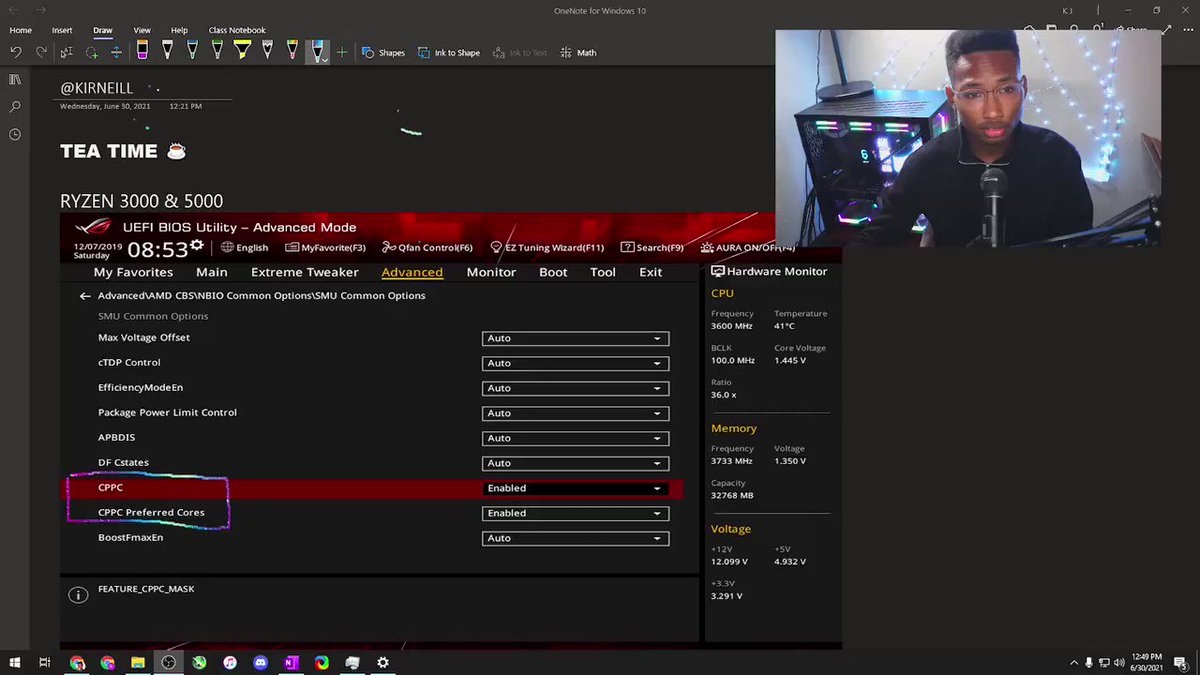Pick the purple-tipped eraser tool
The height and width of the screenshot is (675, 1200).
[x=143, y=51]
